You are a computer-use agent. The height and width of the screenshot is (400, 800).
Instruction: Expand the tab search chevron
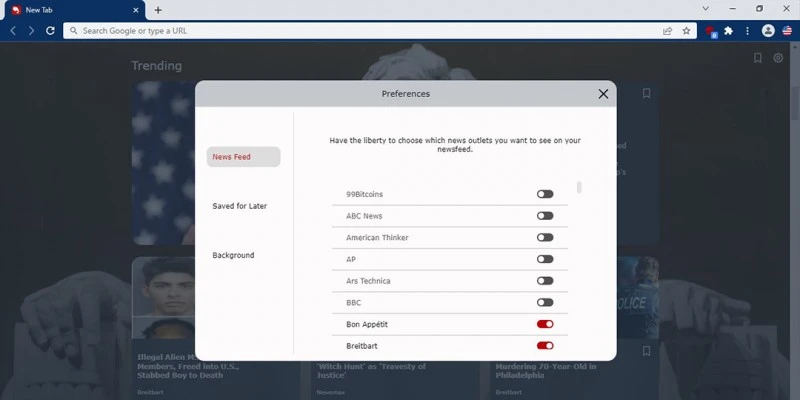tap(707, 9)
